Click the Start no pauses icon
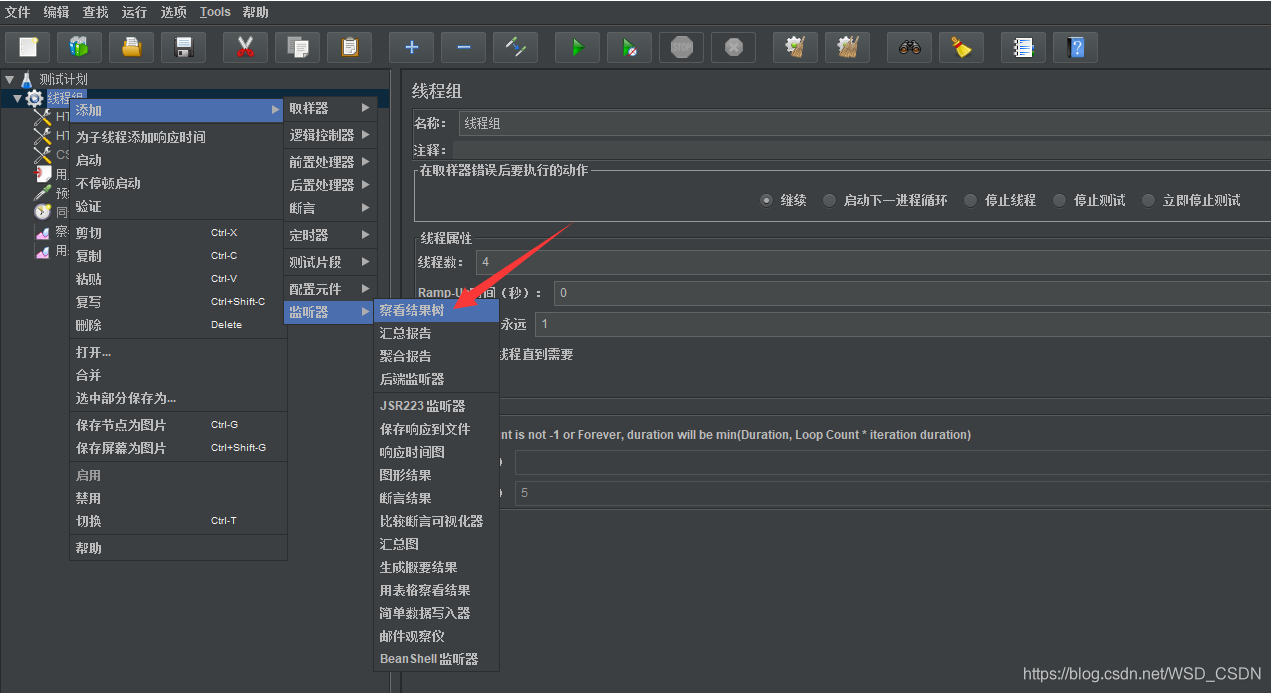This screenshot has height=693, width=1271. click(x=629, y=47)
